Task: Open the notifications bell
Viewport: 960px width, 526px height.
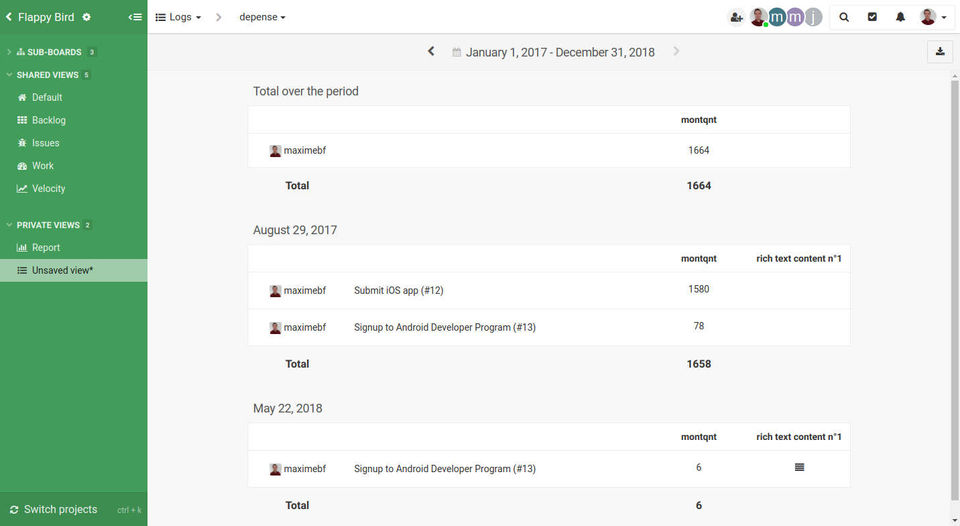Action: tap(900, 17)
